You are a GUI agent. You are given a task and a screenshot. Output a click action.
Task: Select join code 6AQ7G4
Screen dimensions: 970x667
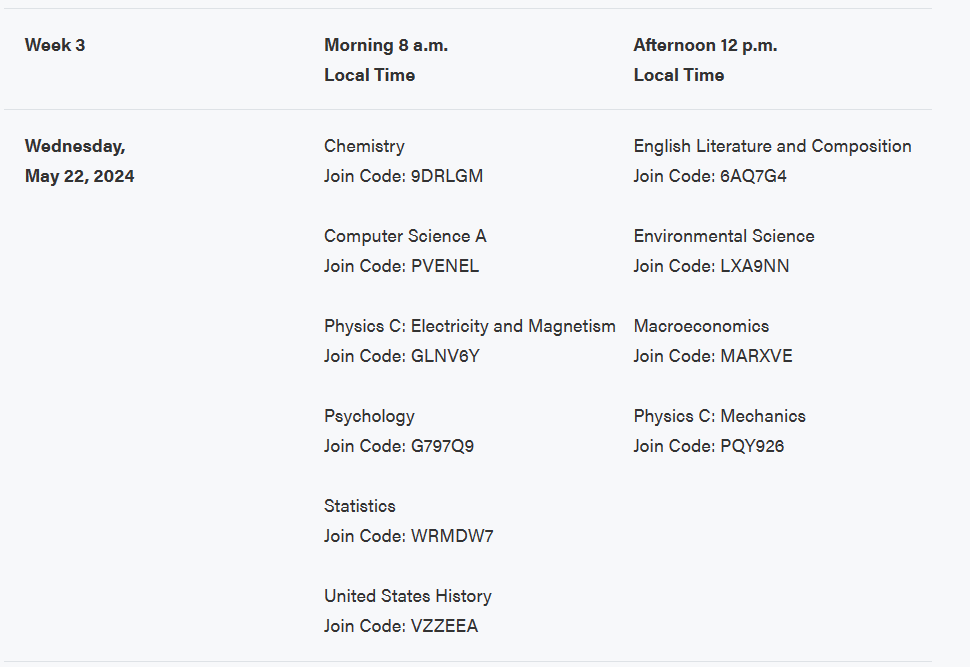[753, 176]
